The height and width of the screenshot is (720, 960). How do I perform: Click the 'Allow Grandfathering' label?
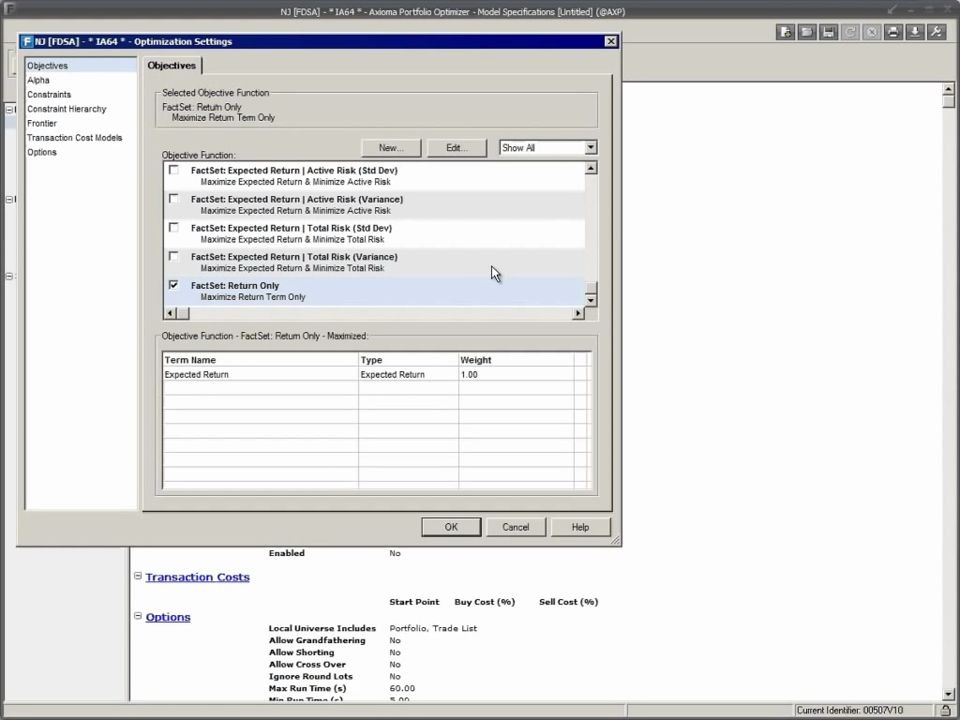point(317,640)
